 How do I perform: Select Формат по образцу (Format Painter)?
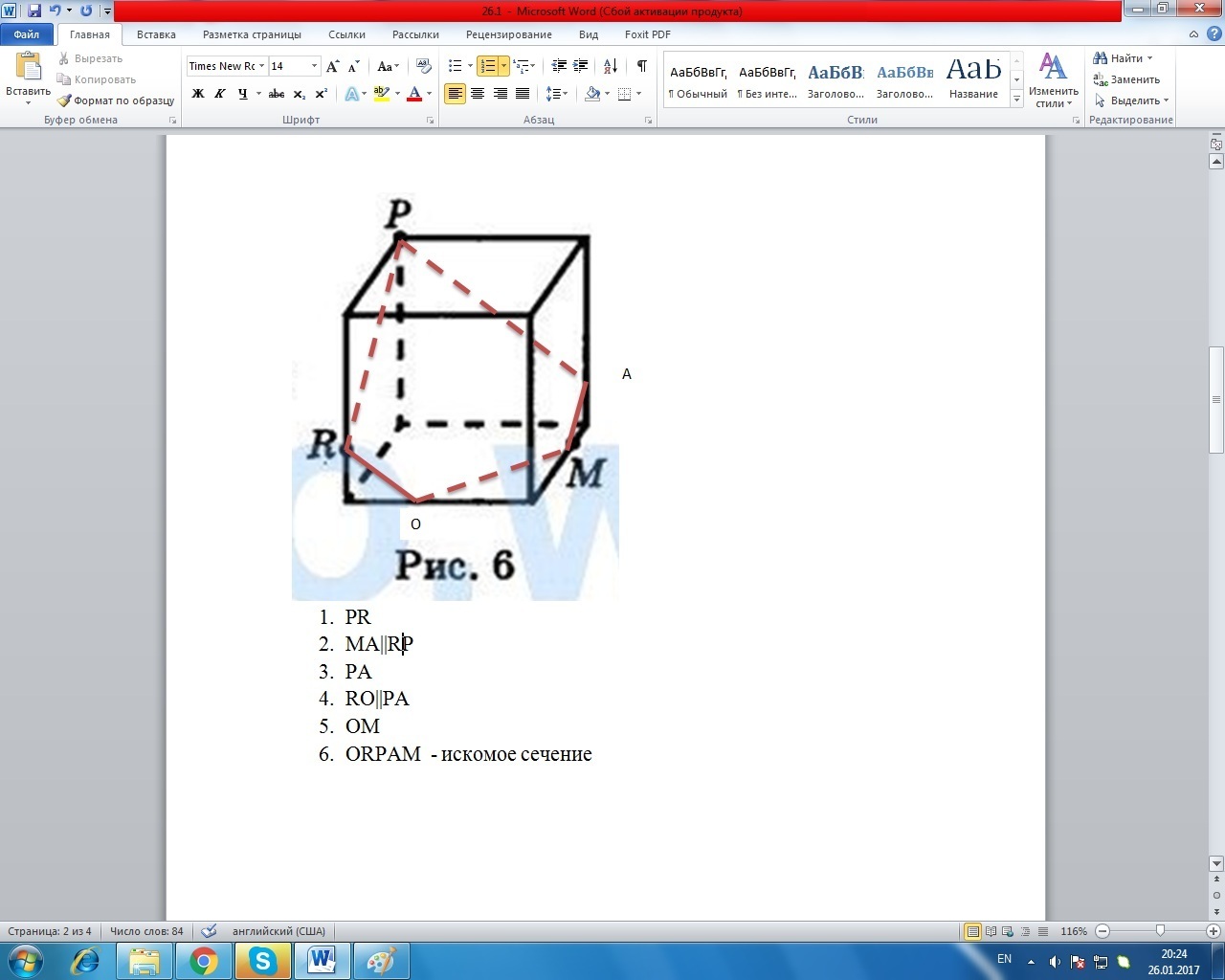(x=115, y=100)
